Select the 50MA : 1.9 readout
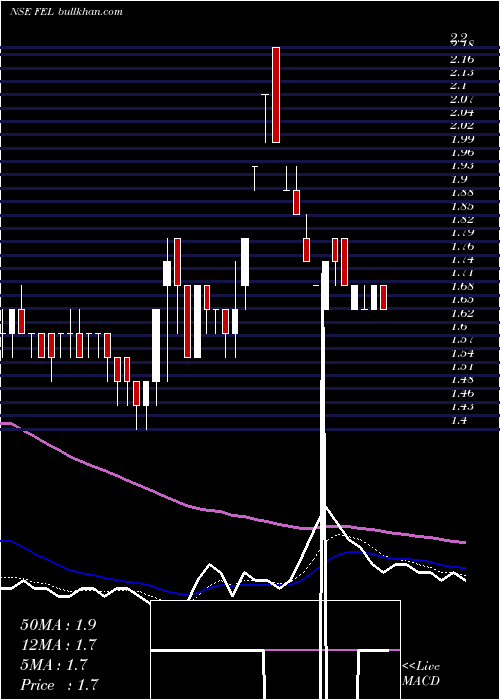Viewport: 500px width, 700px height. coord(58,625)
